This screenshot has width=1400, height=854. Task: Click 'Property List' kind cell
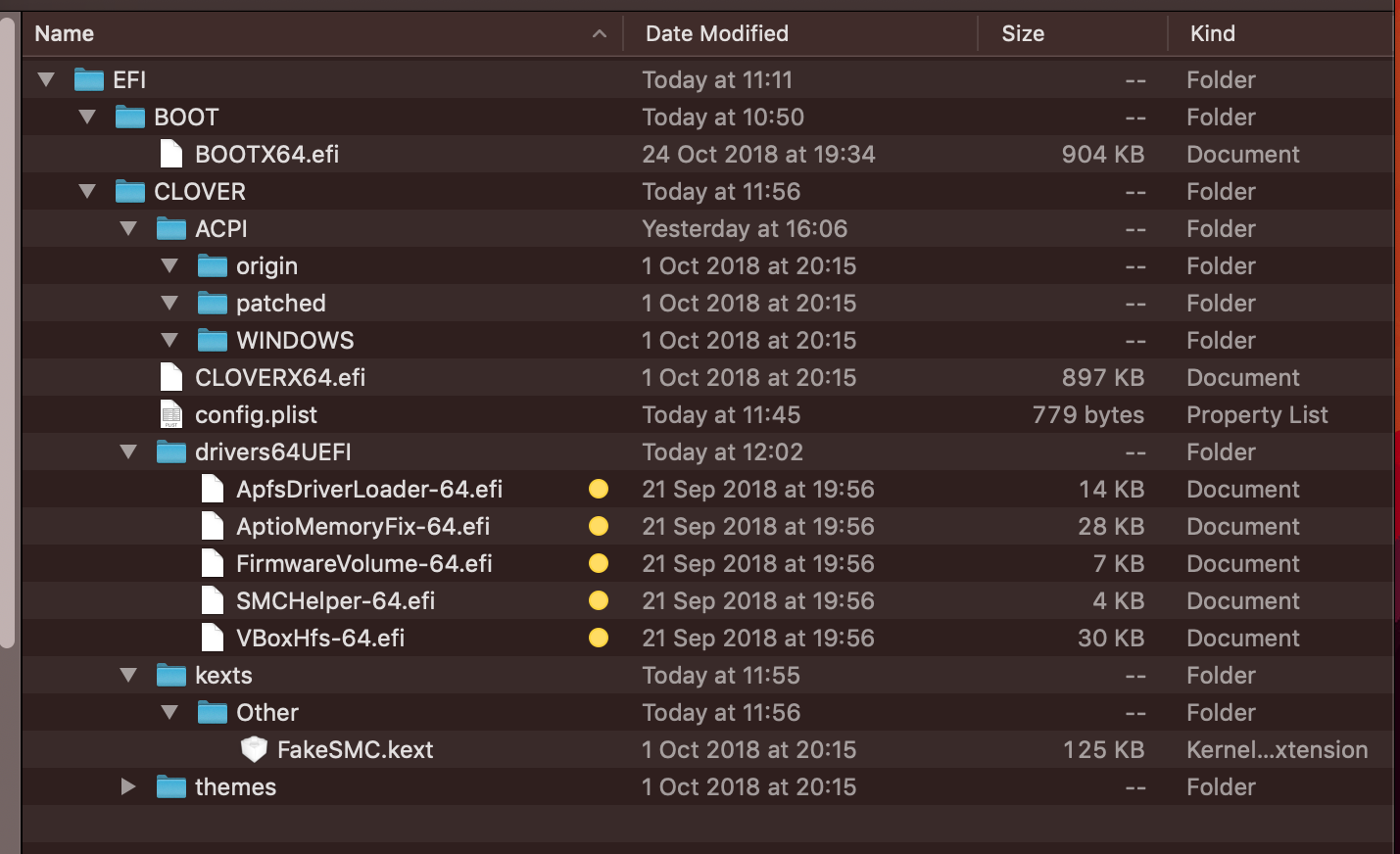click(x=1257, y=414)
